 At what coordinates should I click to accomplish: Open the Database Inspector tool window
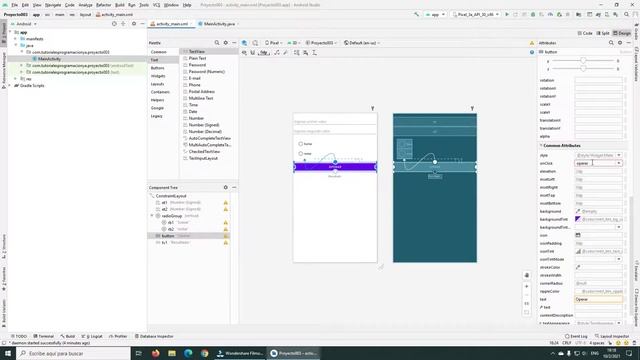[x=154, y=336]
